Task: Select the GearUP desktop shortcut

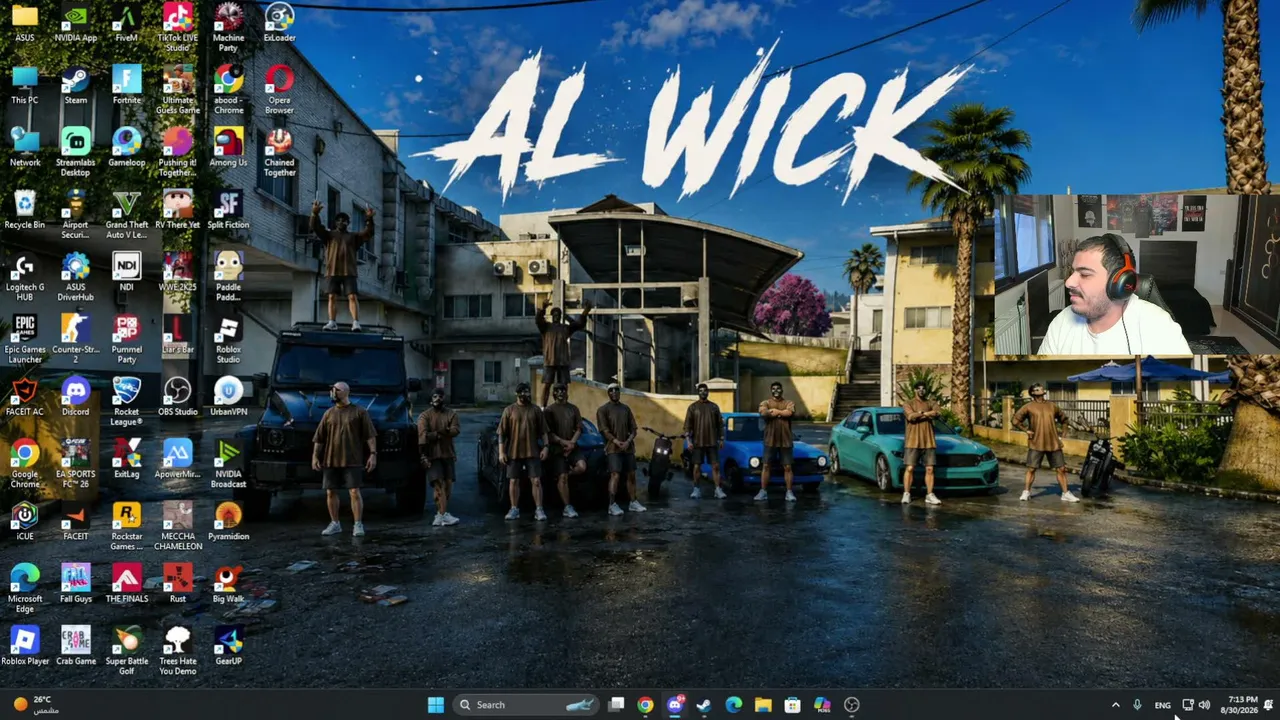Action: [229, 646]
